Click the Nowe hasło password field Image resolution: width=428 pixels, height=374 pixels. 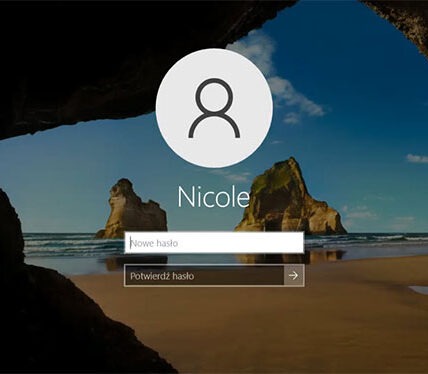click(x=214, y=243)
